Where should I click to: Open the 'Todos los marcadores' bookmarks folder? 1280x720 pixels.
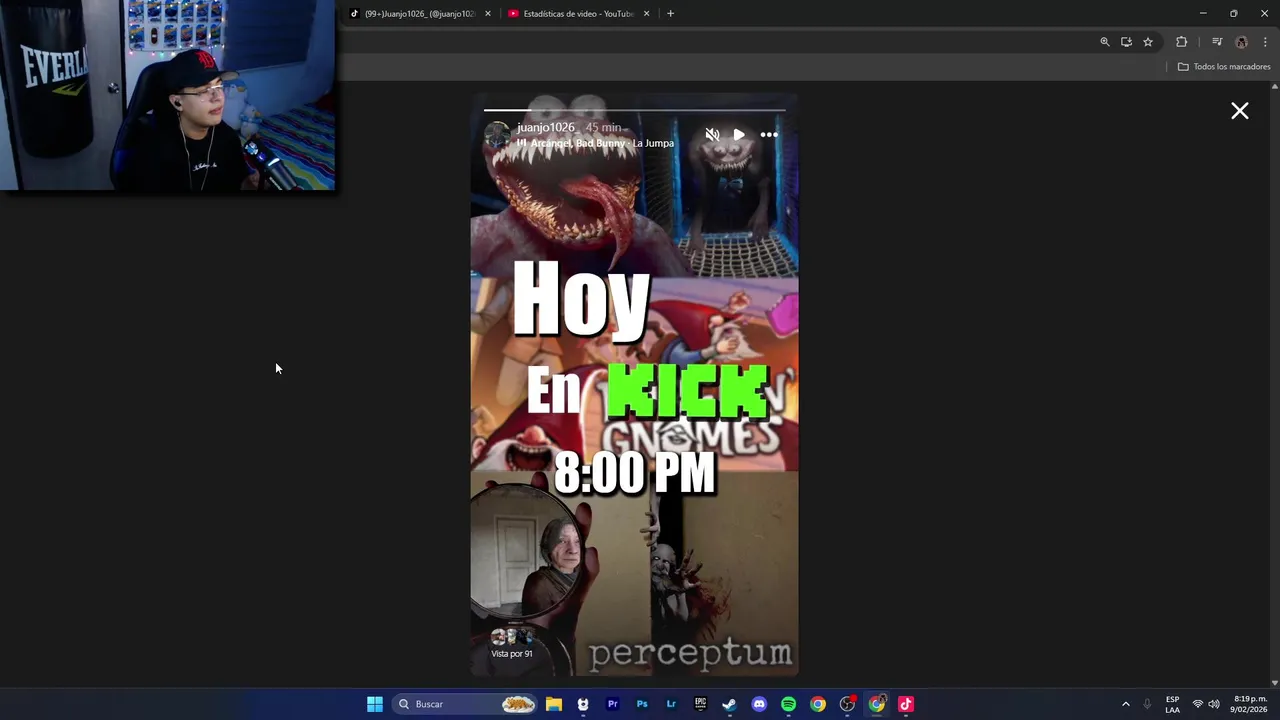(1224, 67)
